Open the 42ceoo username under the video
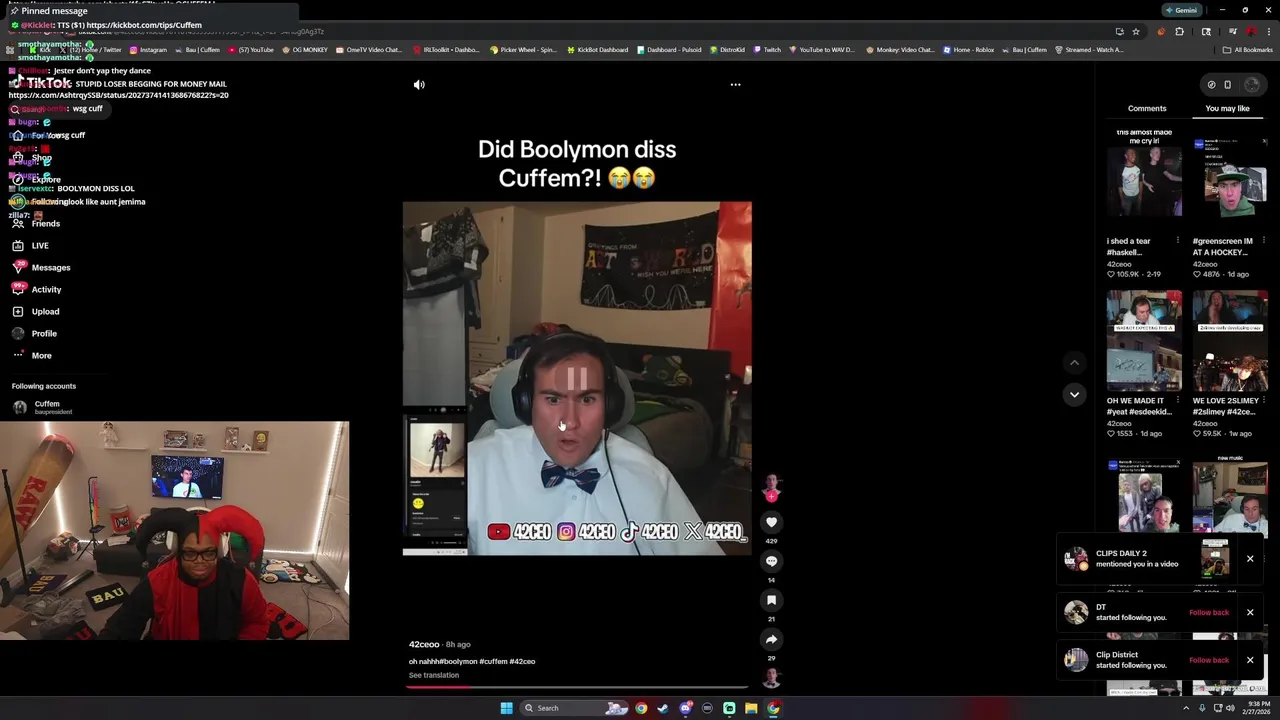The width and height of the screenshot is (1280, 720). (x=424, y=644)
